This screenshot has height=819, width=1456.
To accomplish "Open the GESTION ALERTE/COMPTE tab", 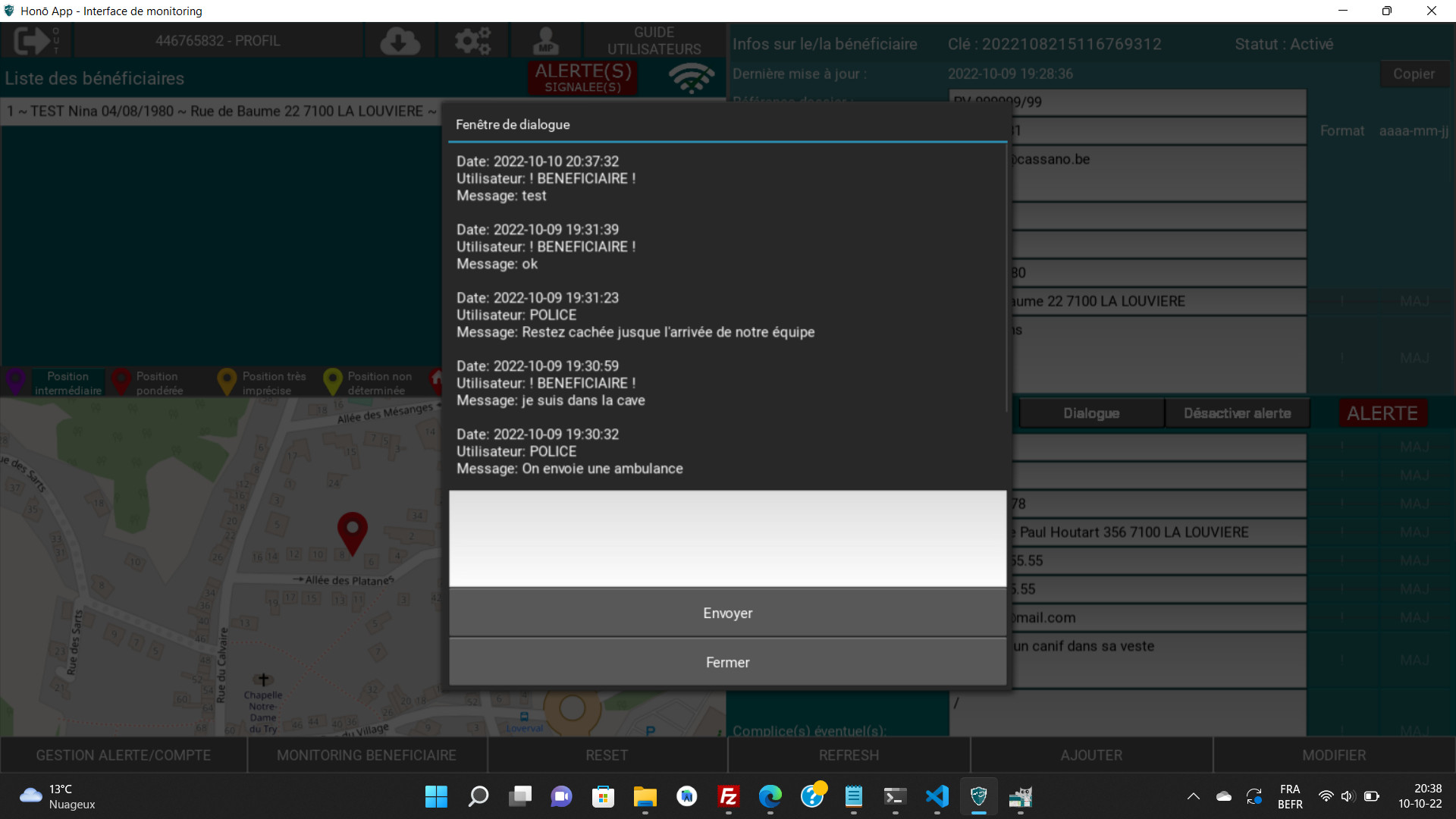I will coord(124,755).
